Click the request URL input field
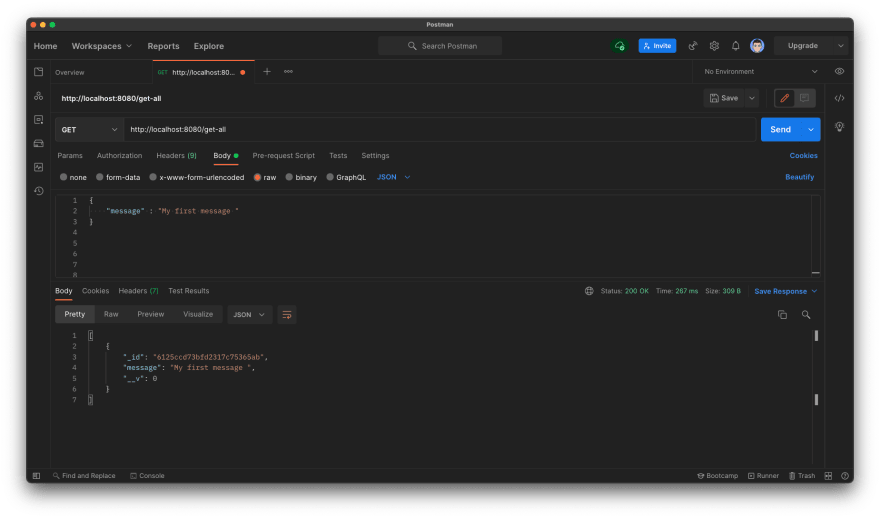880x518 pixels. click(x=440, y=130)
